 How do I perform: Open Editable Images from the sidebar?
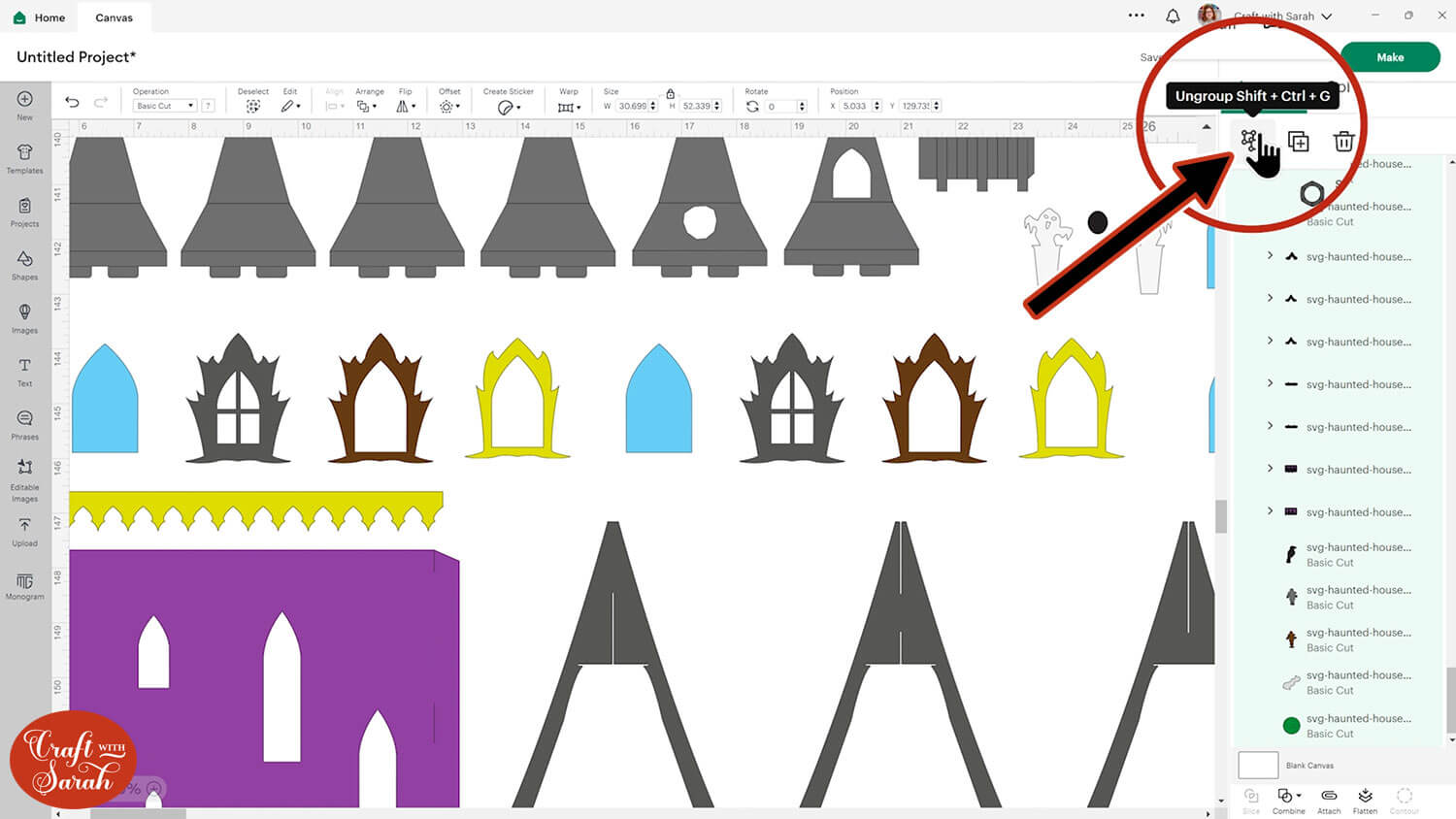(x=25, y=480)
